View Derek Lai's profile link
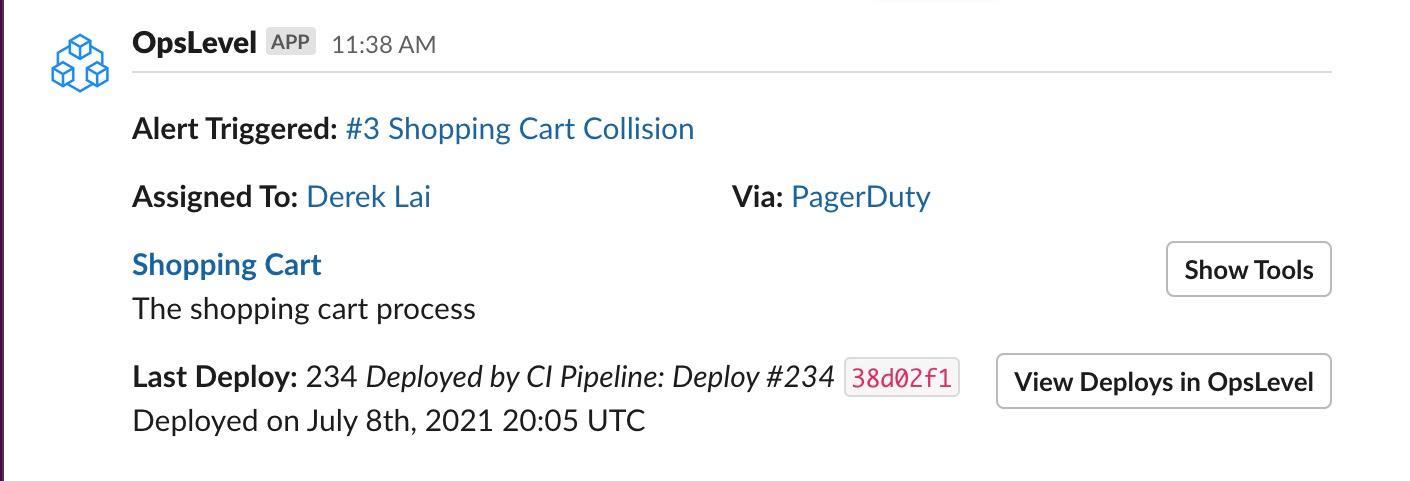 pos(369,197)
